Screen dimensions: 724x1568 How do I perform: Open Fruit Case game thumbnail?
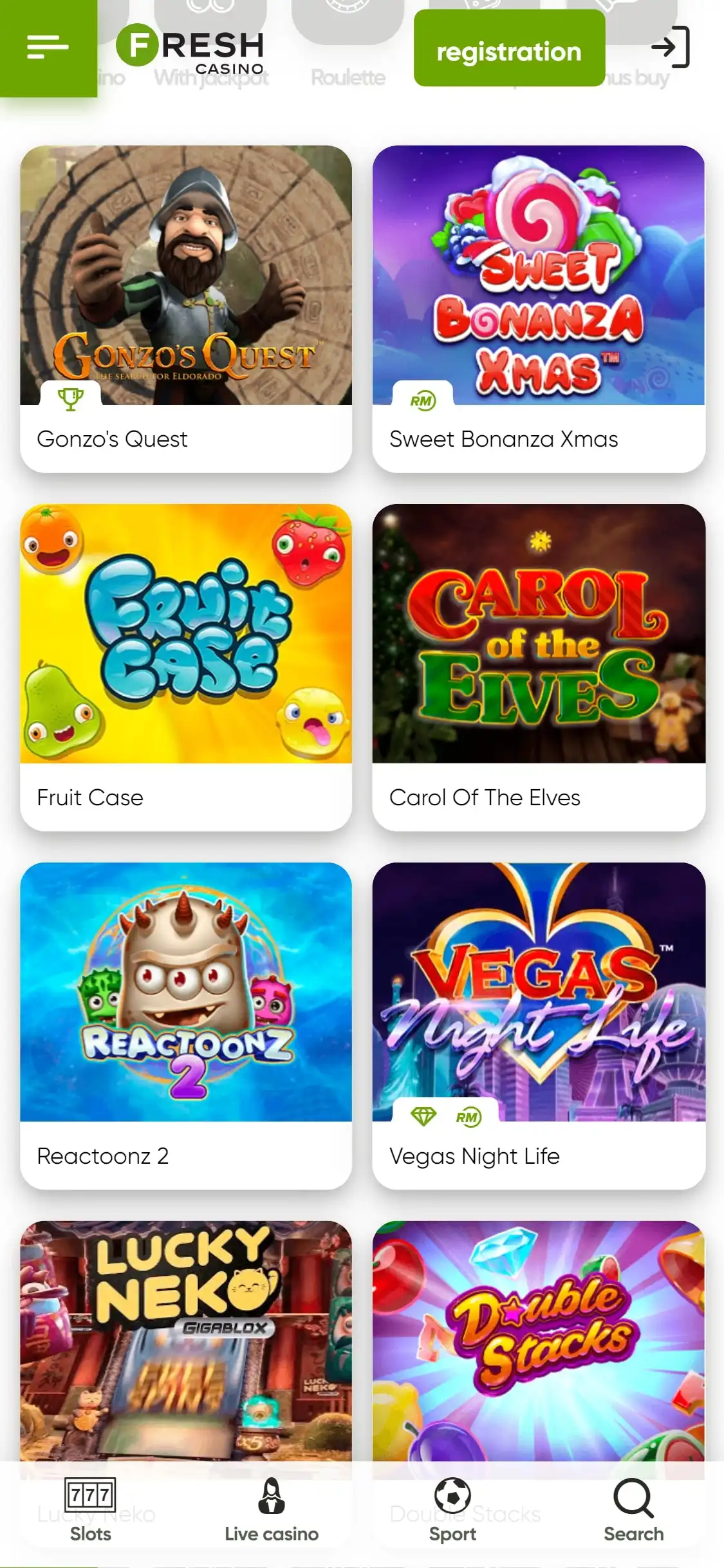(x=186, y=633)
